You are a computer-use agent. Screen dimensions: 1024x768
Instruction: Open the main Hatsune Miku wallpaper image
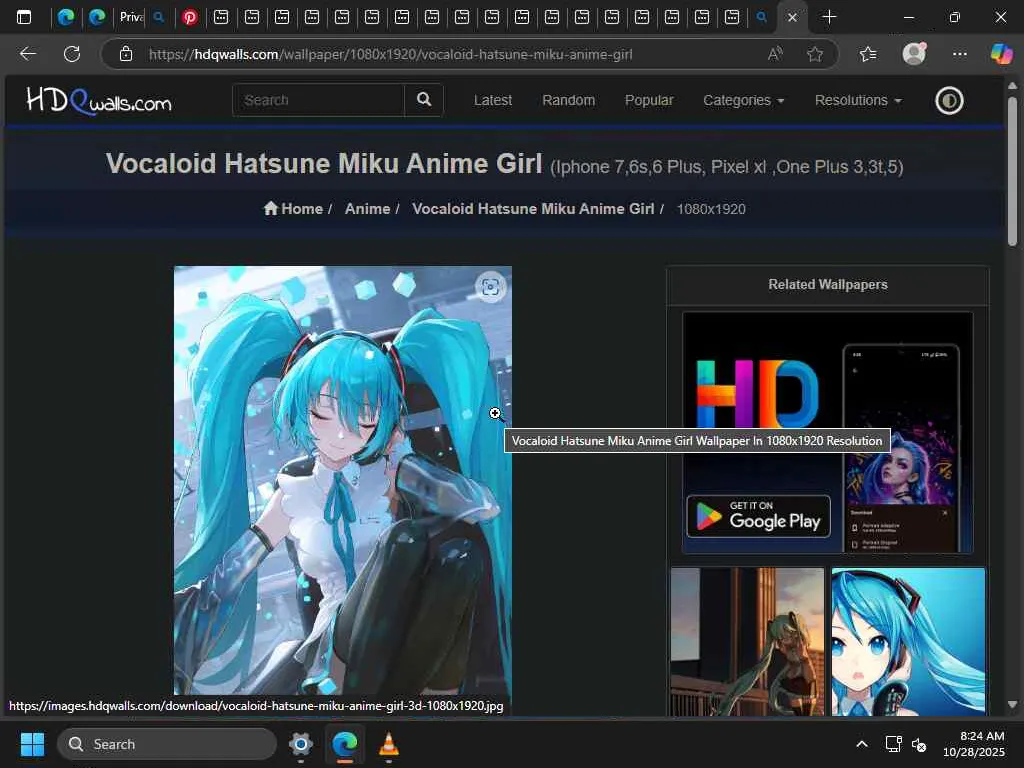tap(342, 480)
